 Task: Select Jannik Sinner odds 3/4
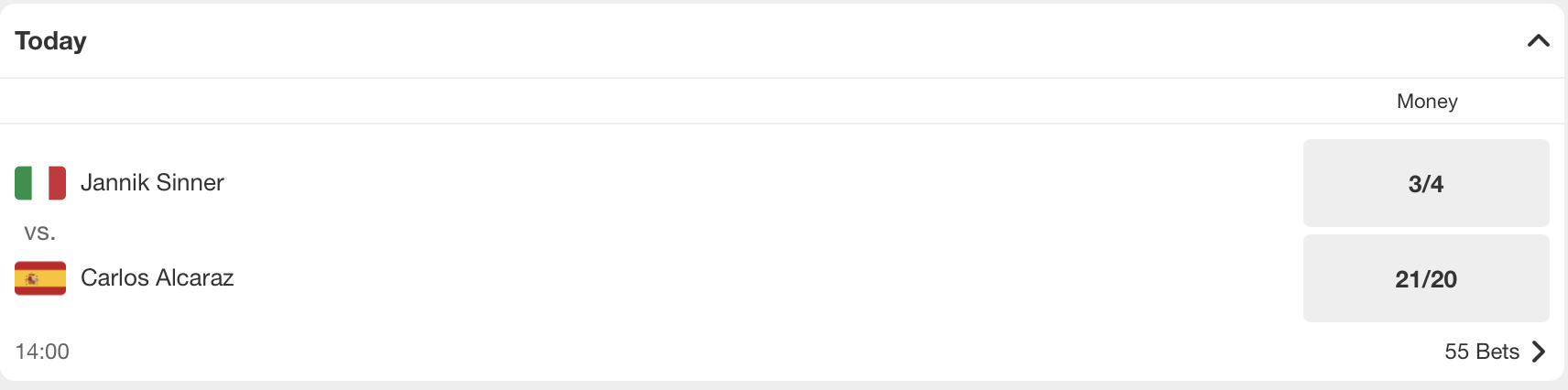[x=1425, y=183]
